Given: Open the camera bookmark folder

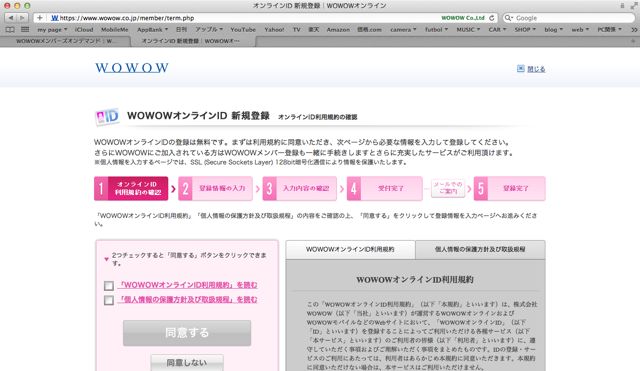Looking at the screenshot, I should coord(403,29).
